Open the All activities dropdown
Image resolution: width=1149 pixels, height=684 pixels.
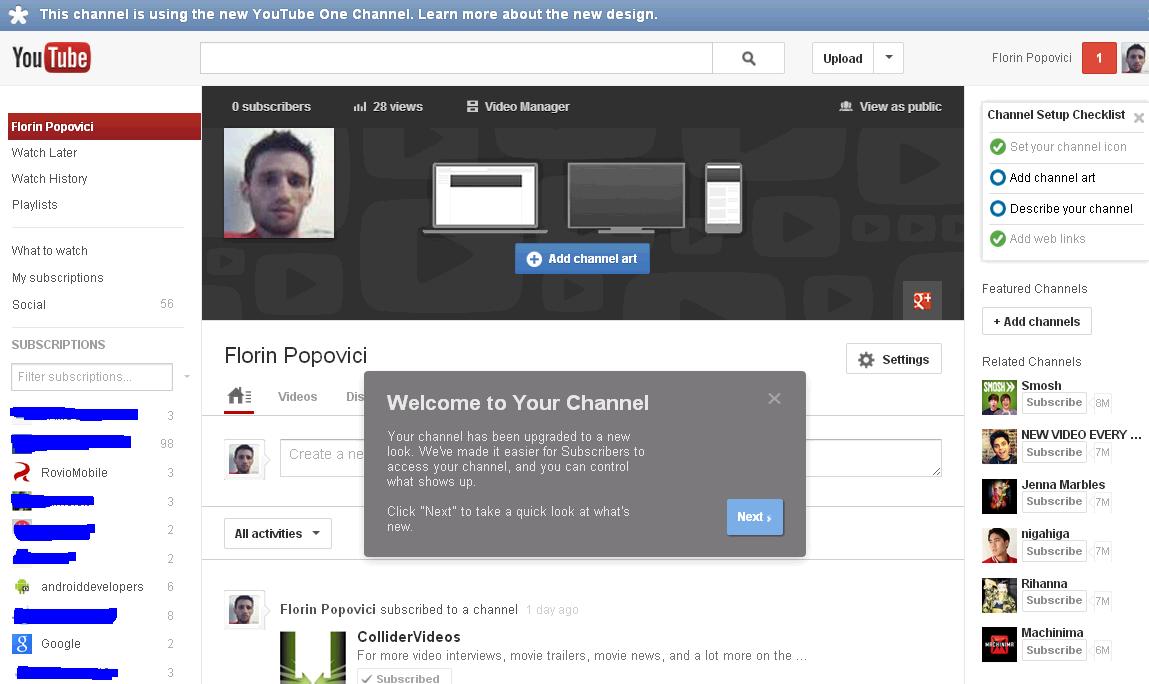(278, 534)
